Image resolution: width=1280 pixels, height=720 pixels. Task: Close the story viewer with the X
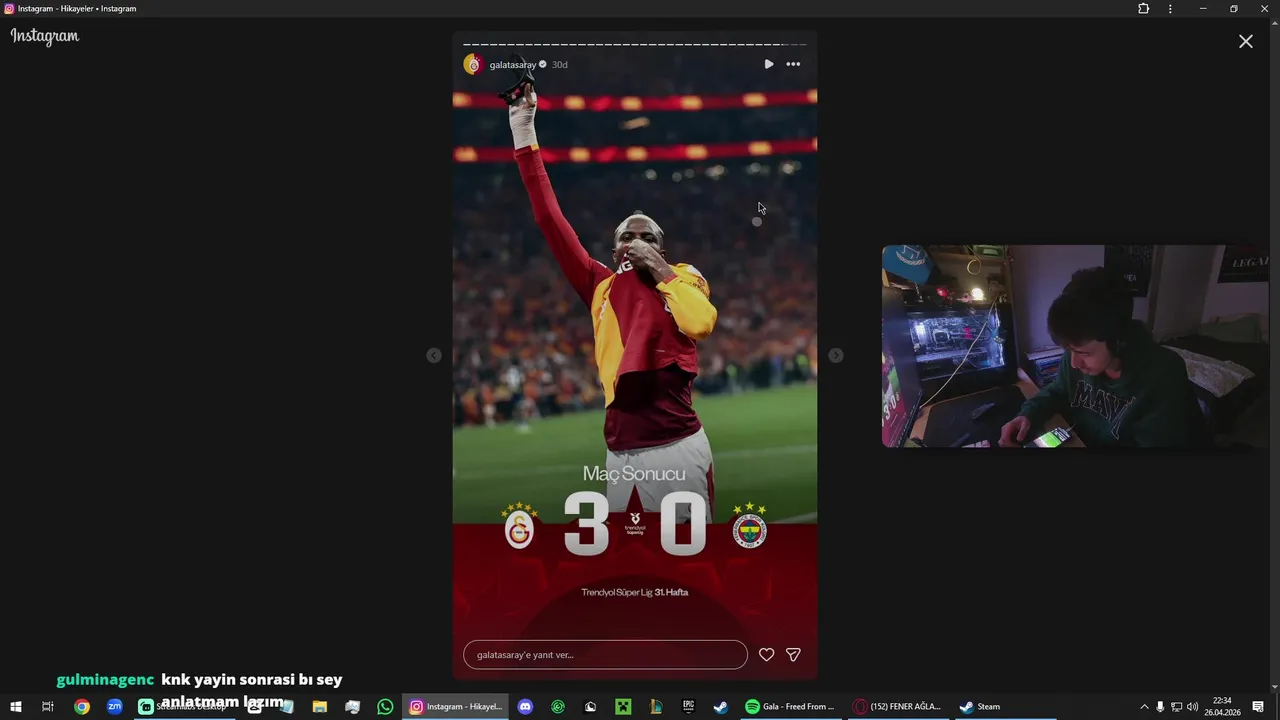click(1245, 41)
